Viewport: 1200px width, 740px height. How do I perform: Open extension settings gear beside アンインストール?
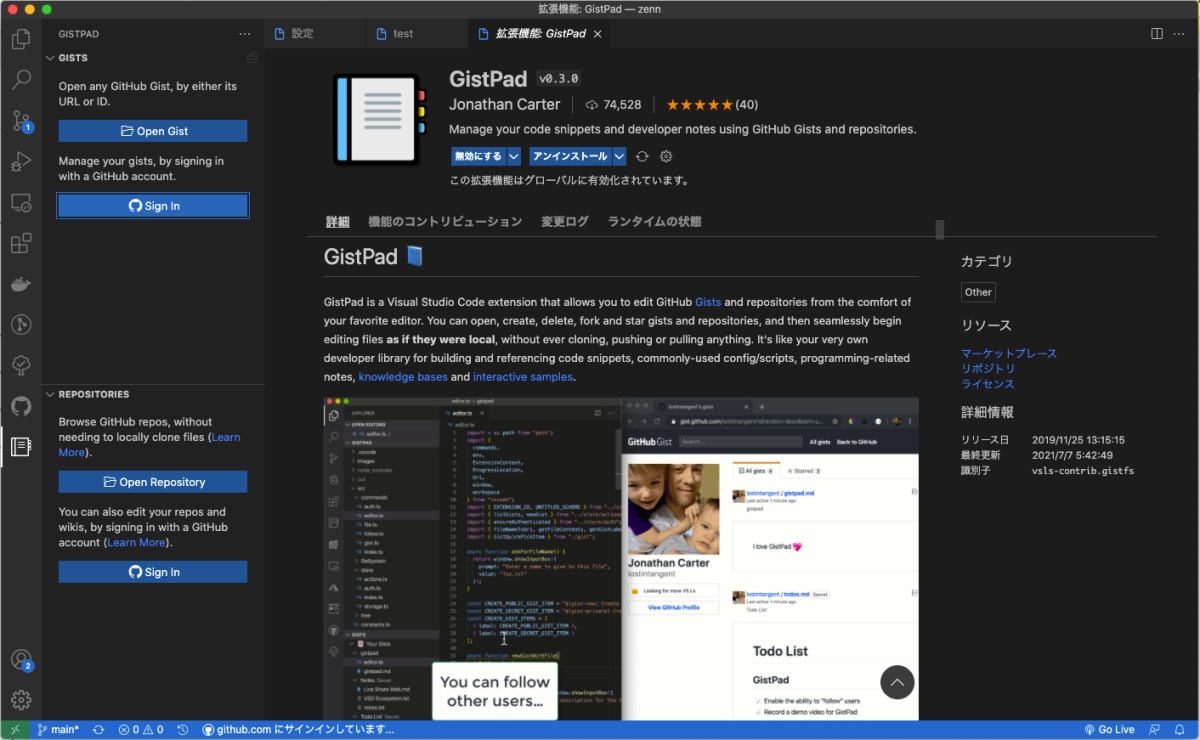tap(666, 156)
